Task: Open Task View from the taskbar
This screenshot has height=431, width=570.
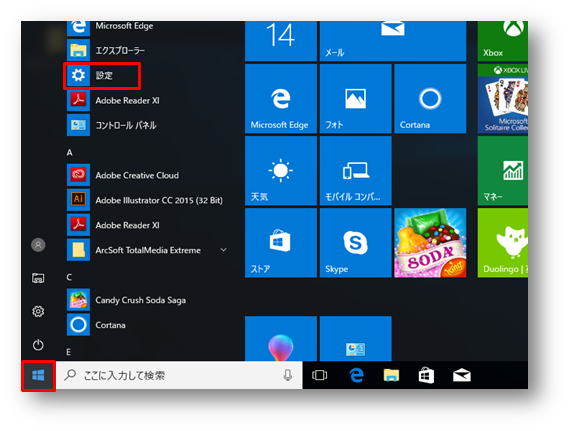Action: [x=320, y=375]
